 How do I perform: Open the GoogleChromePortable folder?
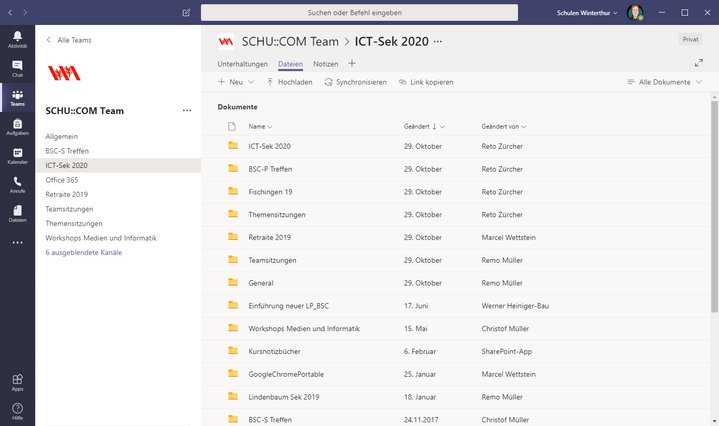[286, 374]
